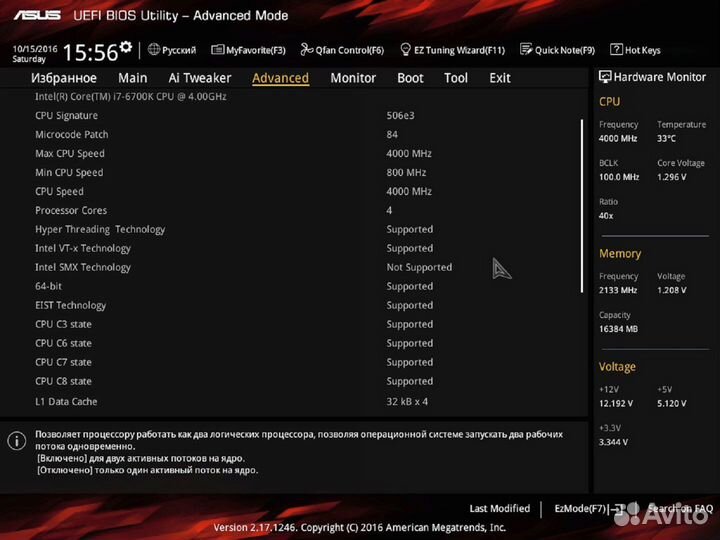Click the 800 MHz value
Screen dimensions: 720x540
point(406,173)
